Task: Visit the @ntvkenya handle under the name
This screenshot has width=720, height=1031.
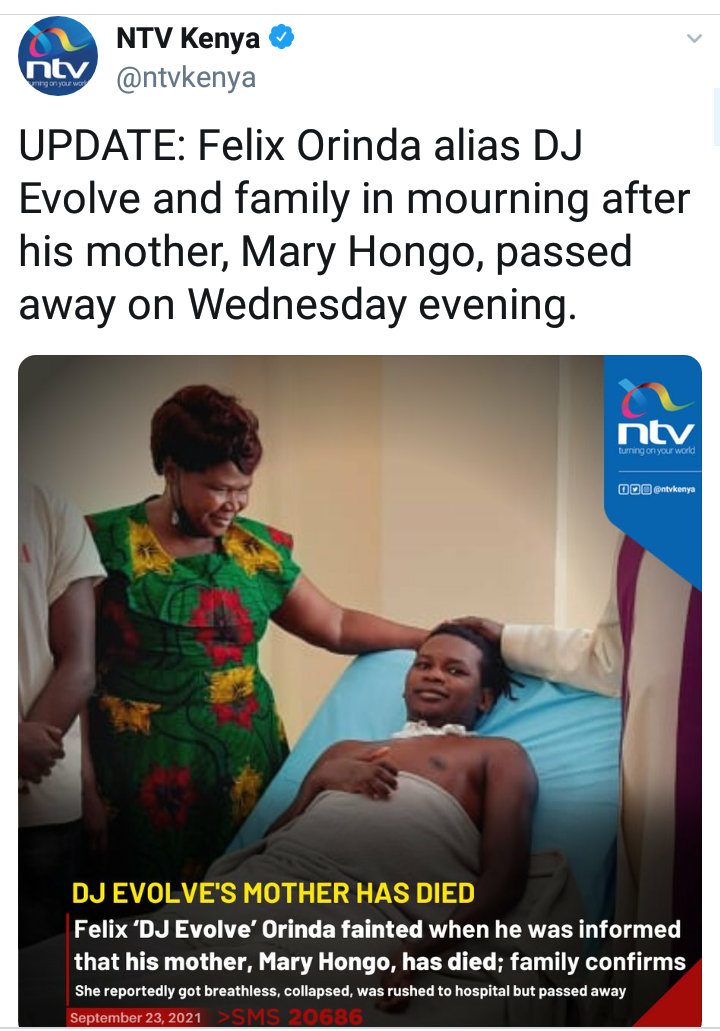Action: (186, 78)
